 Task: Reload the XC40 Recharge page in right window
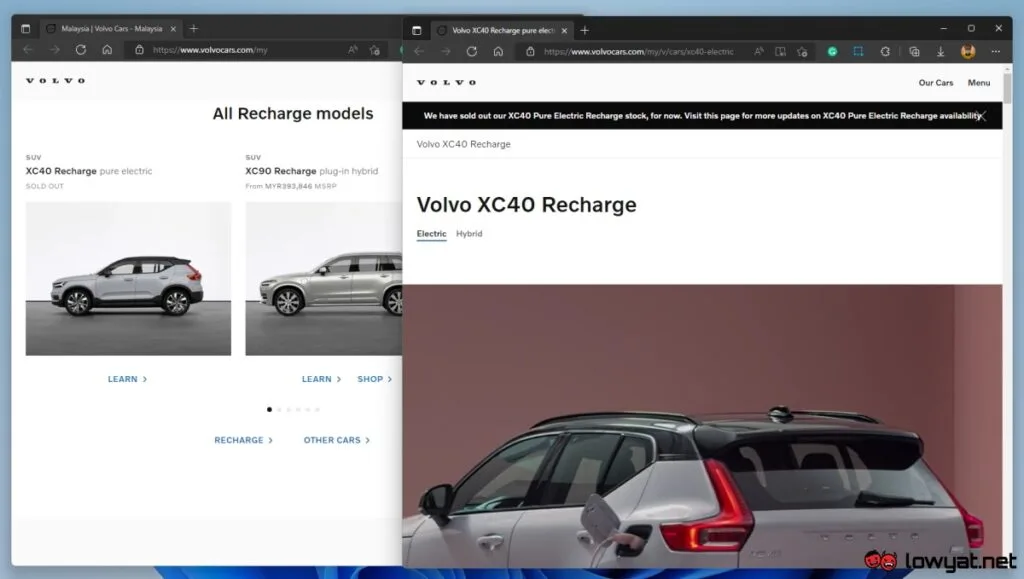[472, 52]
